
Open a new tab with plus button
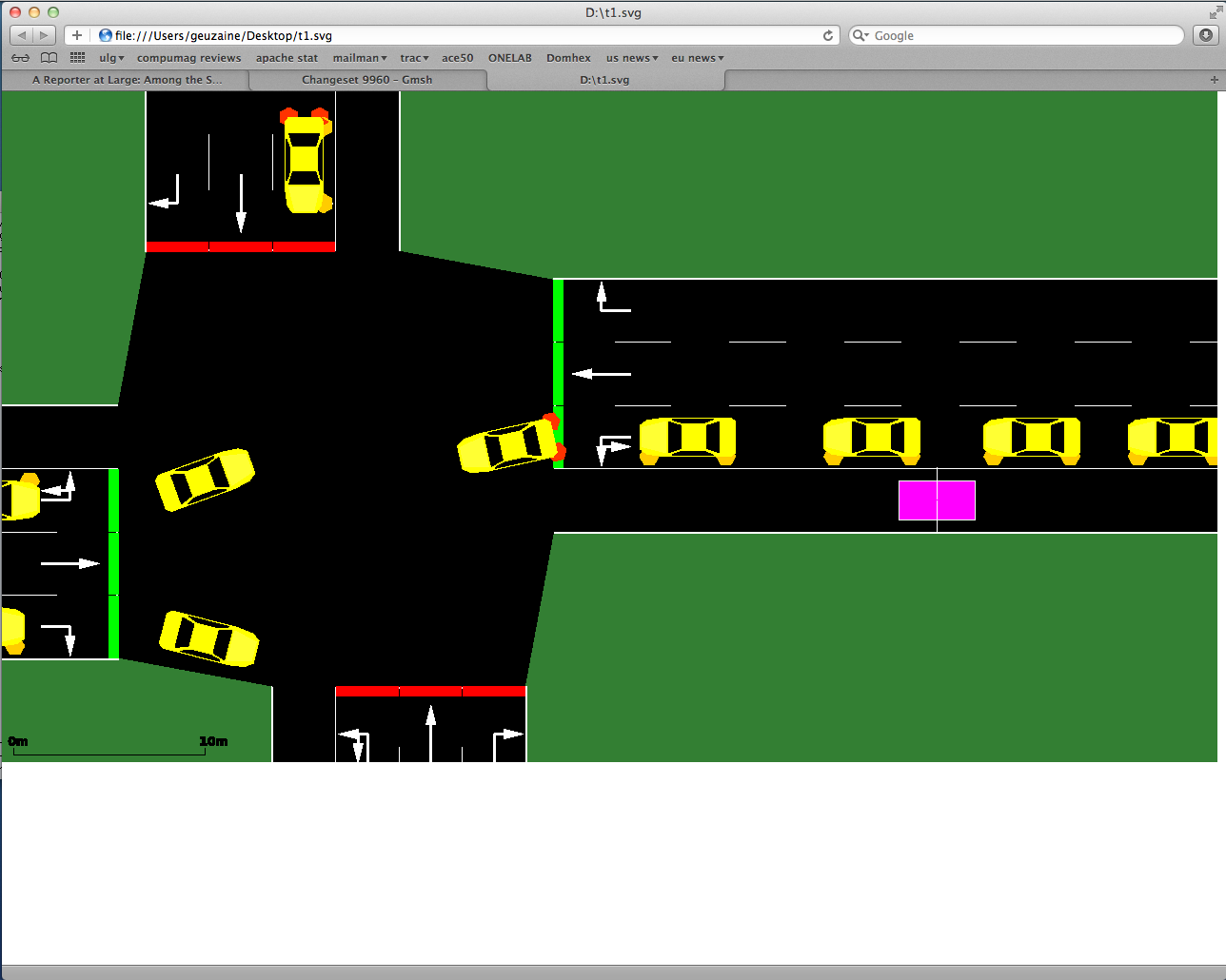pyautogui.click(x=1214, y=80)
